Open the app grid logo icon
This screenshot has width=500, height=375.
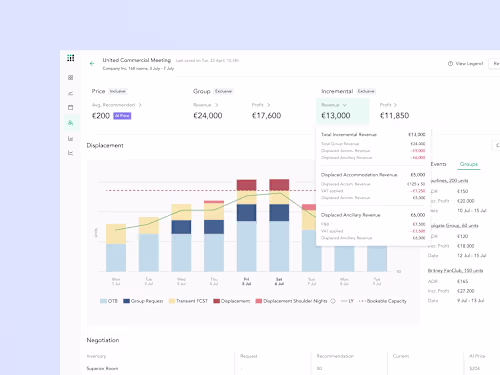(x=71, y=58)
